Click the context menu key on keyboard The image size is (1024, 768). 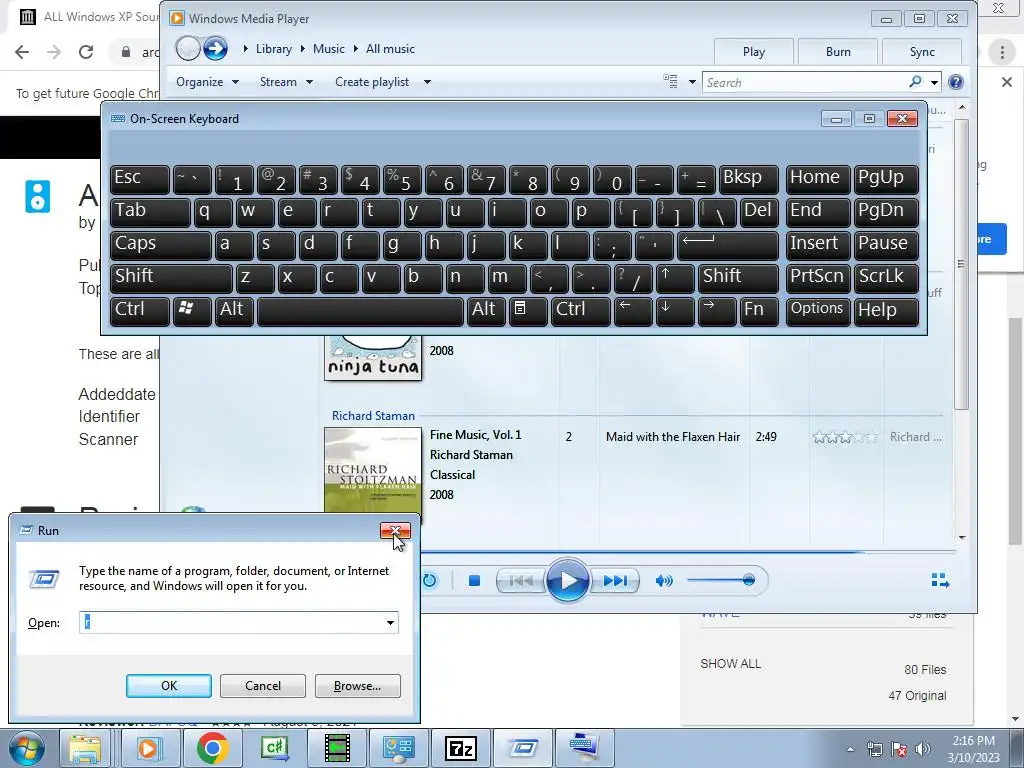pyautogui.click(x=528, y=311)
